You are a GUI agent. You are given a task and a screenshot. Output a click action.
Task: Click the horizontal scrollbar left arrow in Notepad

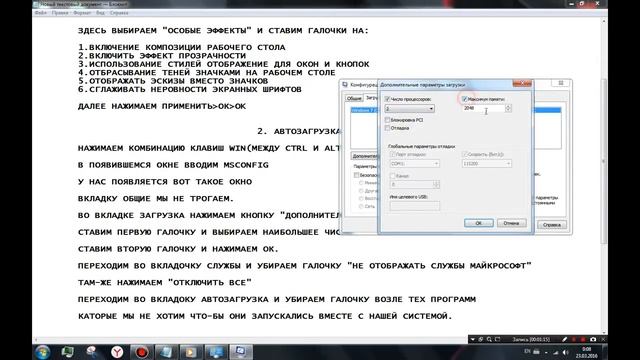pos(36,340)
